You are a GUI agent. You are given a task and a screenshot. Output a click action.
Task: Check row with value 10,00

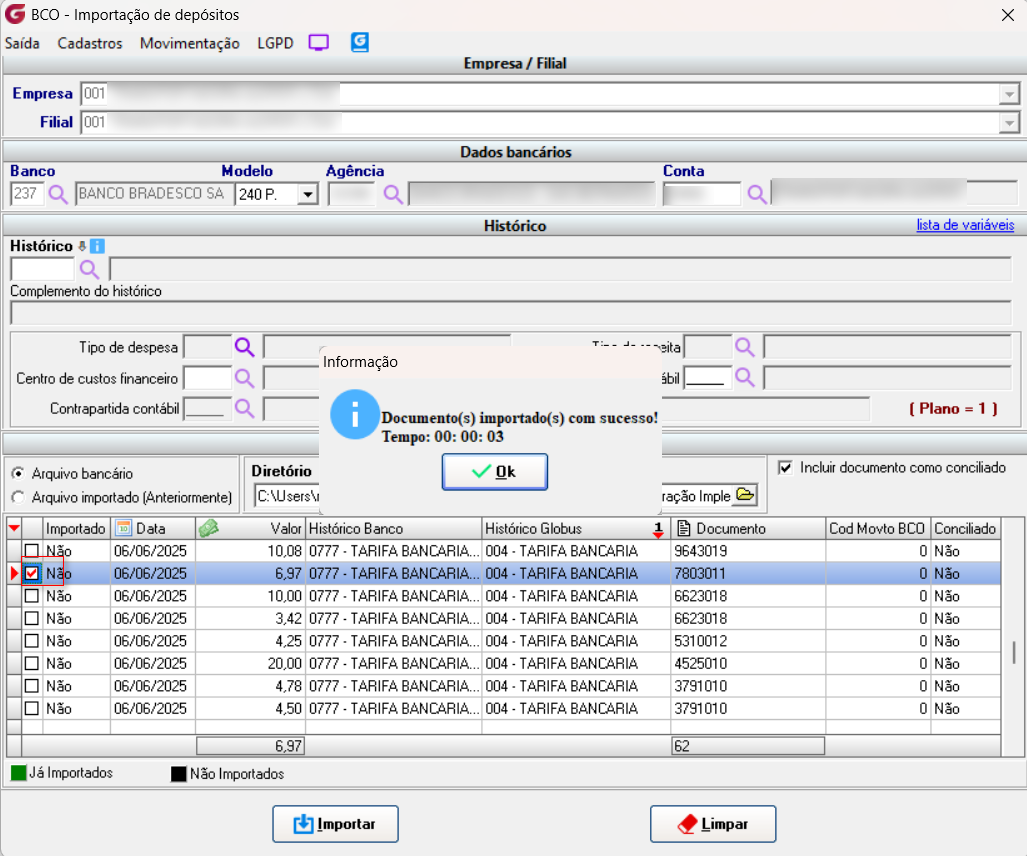31,596
